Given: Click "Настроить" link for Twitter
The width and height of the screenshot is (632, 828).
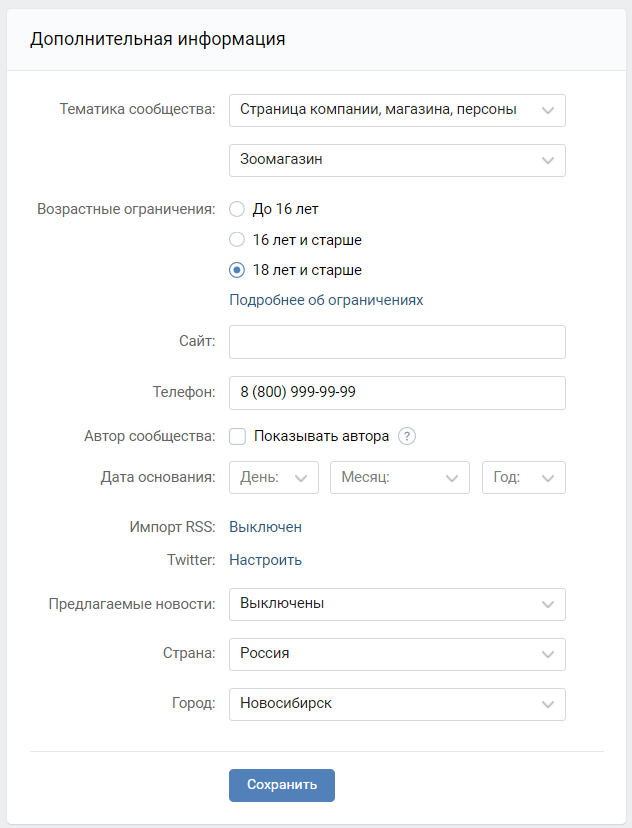Looking at the screenshot, I should (x=266, y=560).
